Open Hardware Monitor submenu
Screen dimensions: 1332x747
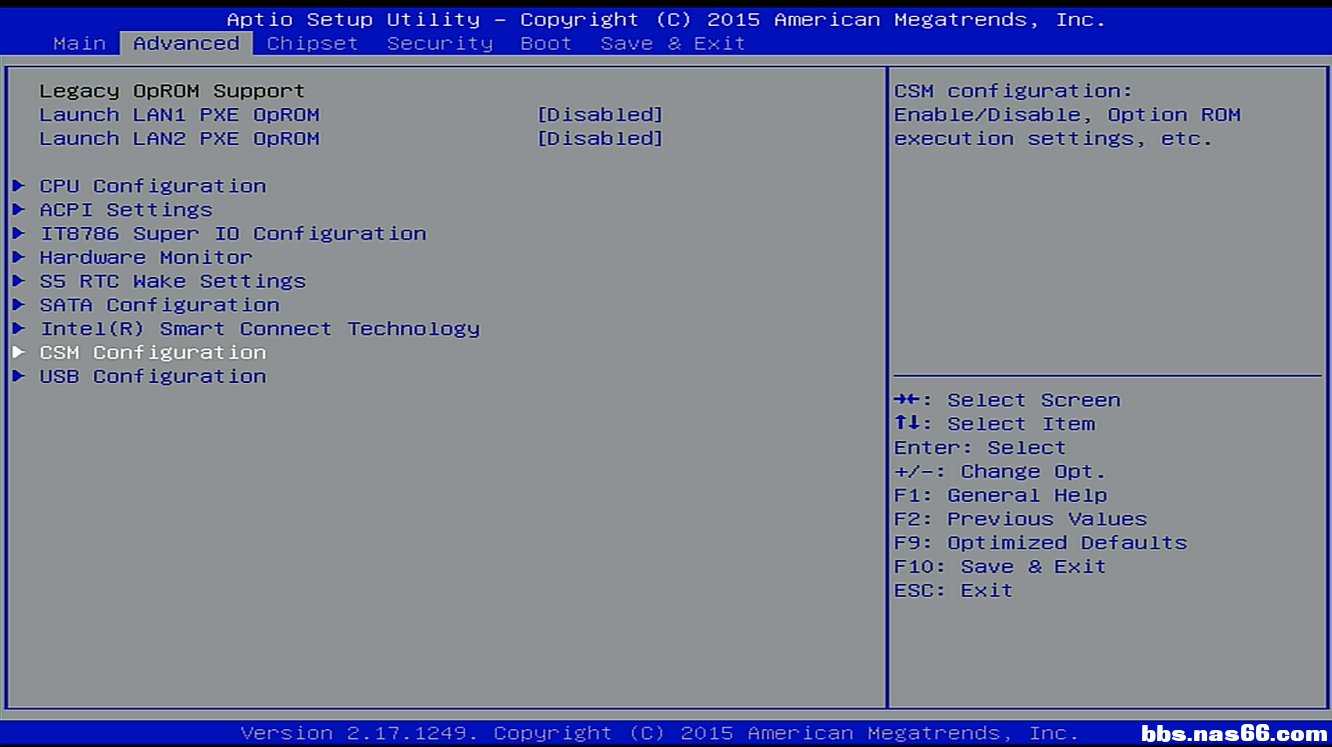146,258
